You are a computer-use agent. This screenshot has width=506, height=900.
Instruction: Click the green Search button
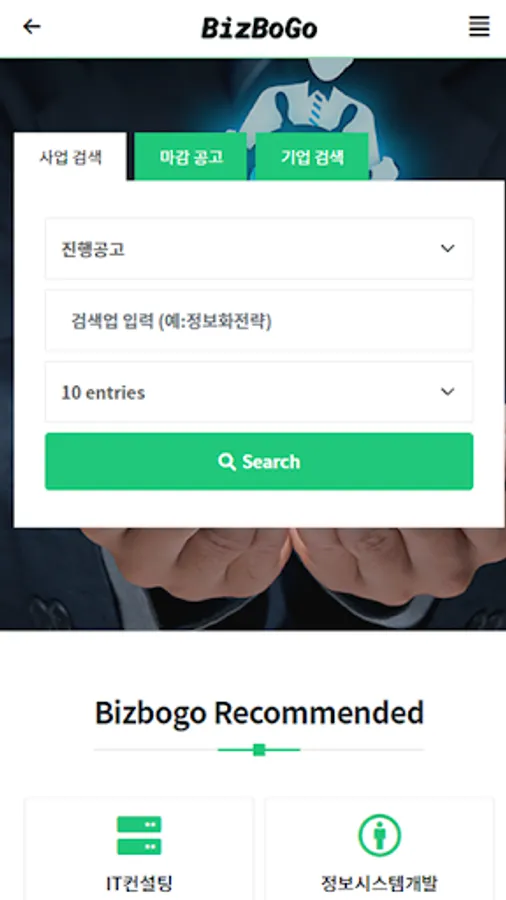[x=259, y=461]
